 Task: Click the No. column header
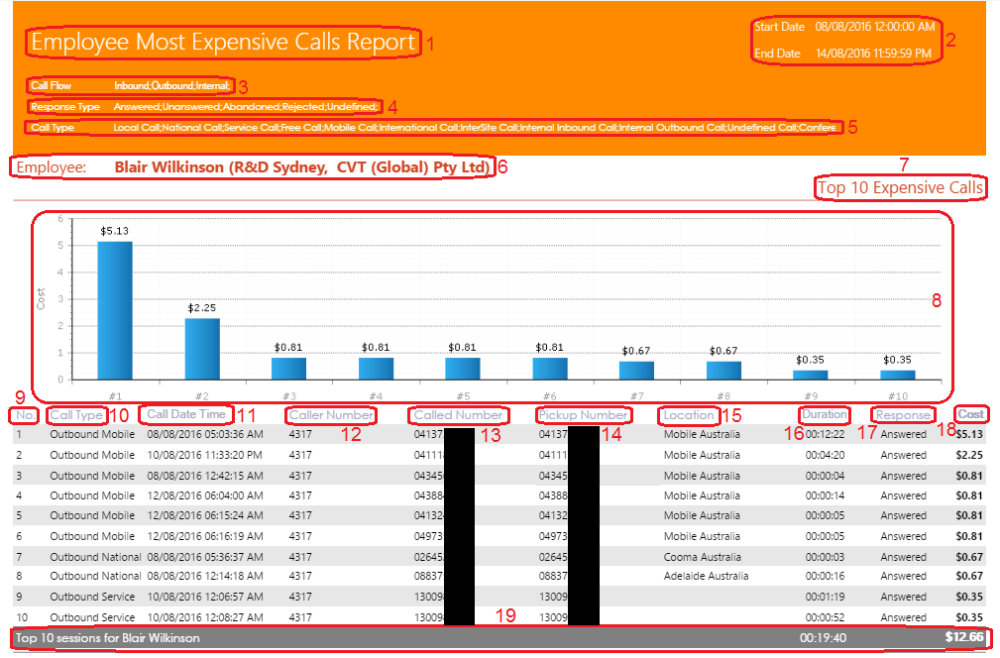pos(25,415)
